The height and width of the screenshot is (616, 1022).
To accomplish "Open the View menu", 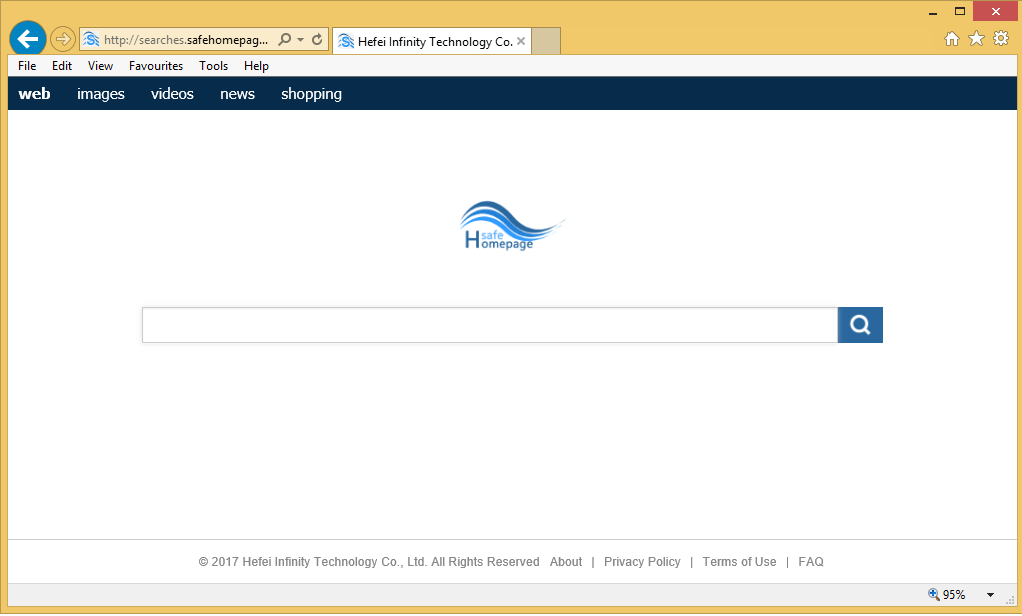I will coord(100,66).
